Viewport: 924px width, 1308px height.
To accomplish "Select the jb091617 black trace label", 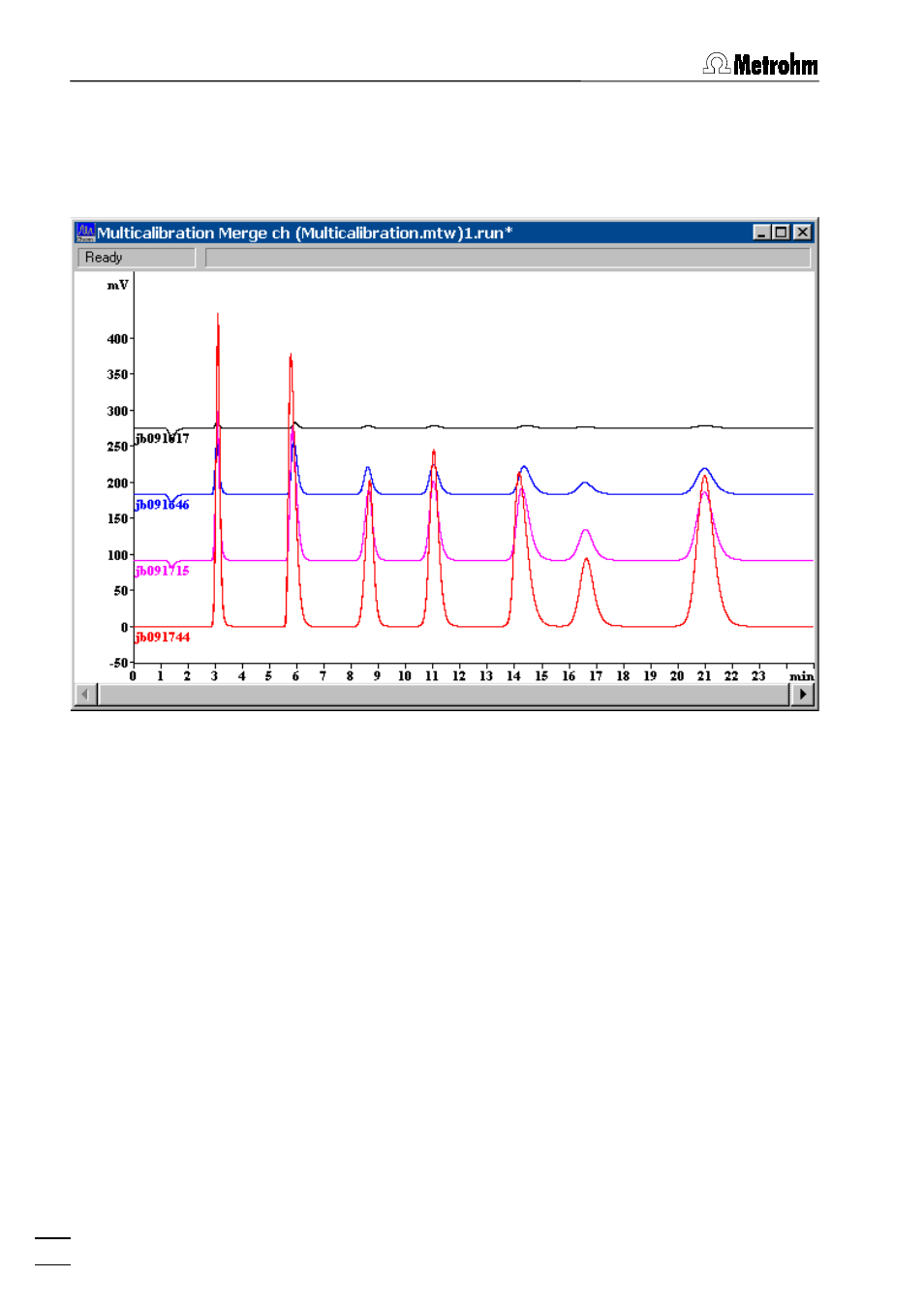I will [162, 439].
